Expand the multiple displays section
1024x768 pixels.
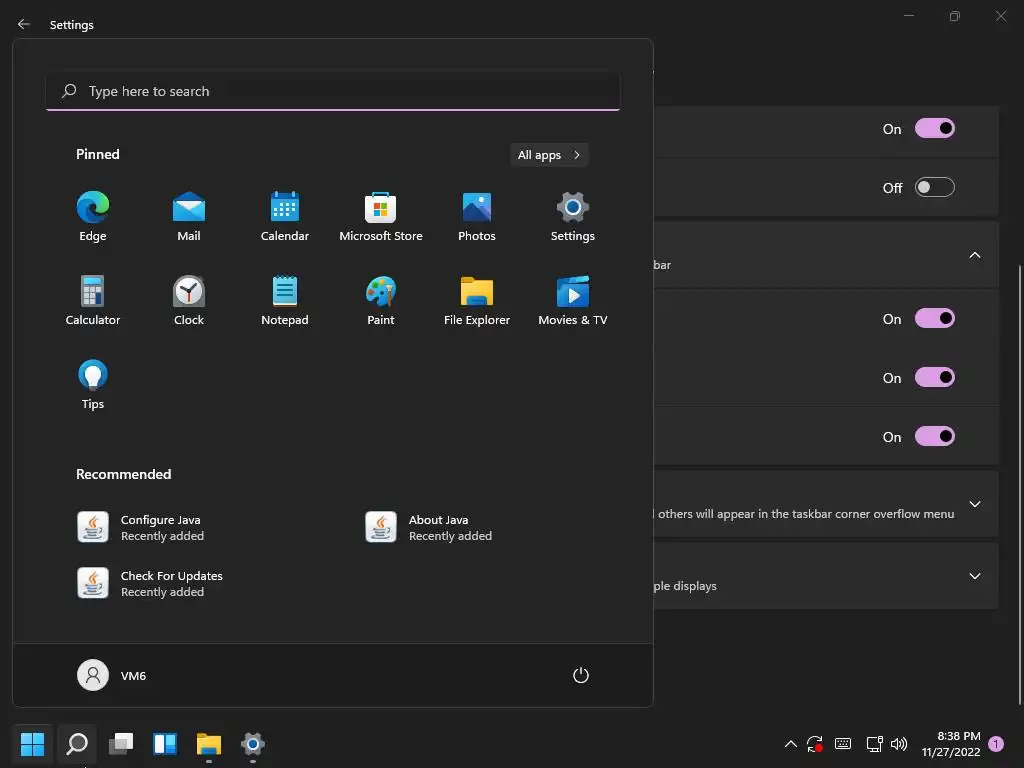(x=975, y=576)
